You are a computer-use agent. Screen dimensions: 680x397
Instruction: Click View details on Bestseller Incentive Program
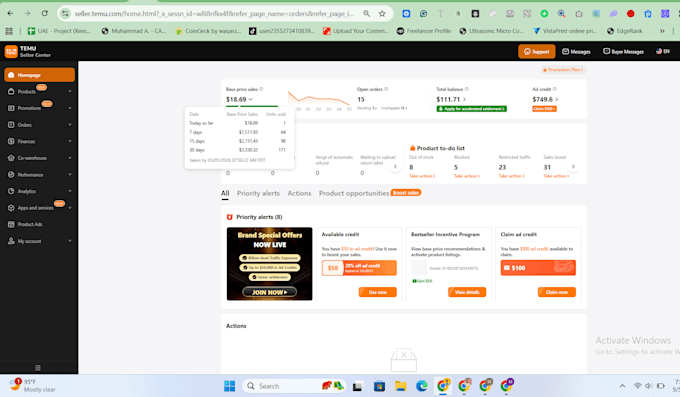(467, 292)
